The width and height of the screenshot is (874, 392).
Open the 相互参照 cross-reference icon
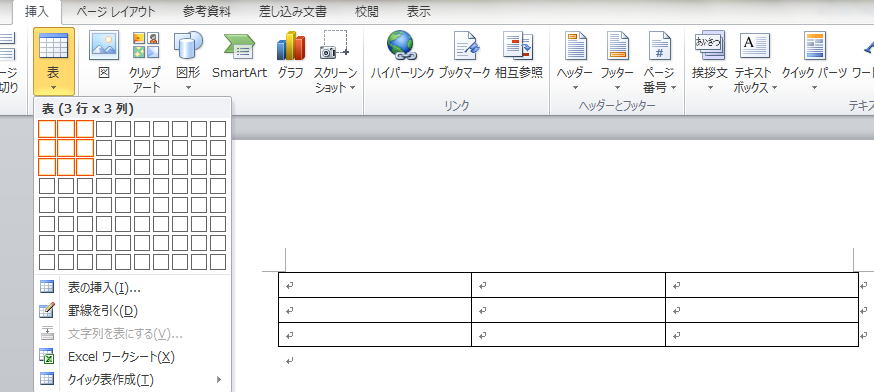pos(518,56)
